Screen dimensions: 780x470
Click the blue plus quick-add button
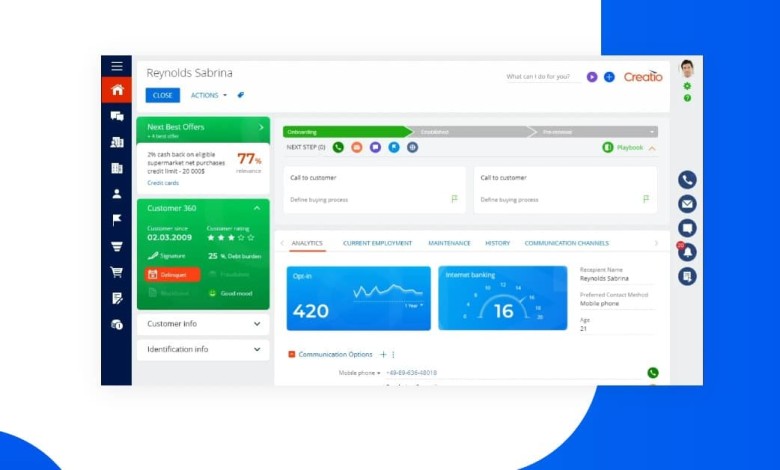click(609, 77)
